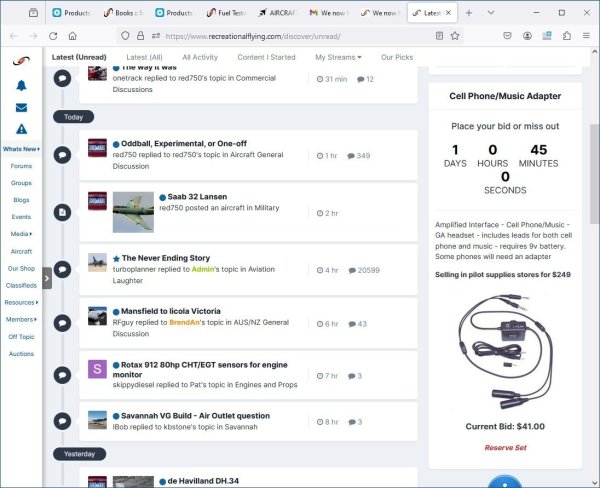Open the messages envelope icon

tap(21, 107)
